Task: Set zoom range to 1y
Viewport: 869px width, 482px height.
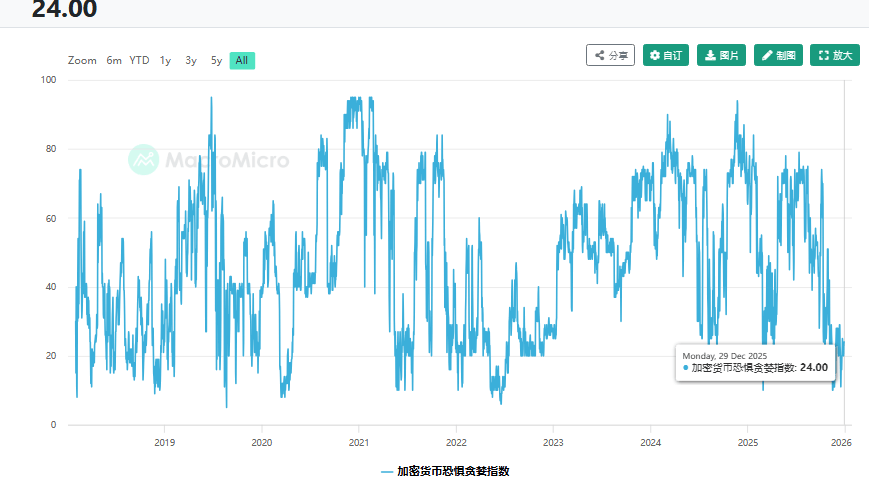Action: coord(165,61)
